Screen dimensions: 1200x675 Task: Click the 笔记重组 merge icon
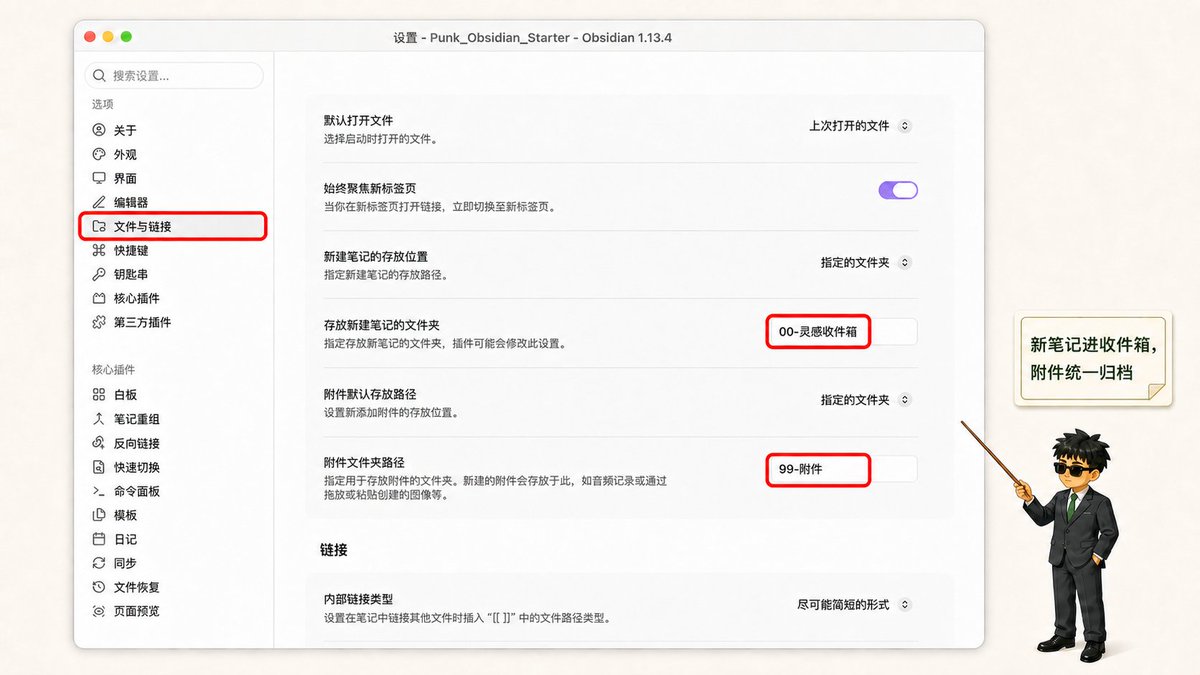point(98,419)
